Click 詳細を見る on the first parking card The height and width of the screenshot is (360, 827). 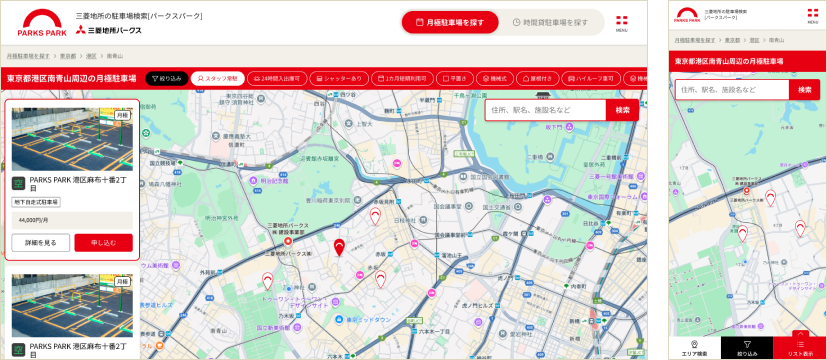click(x=41, y=242)
